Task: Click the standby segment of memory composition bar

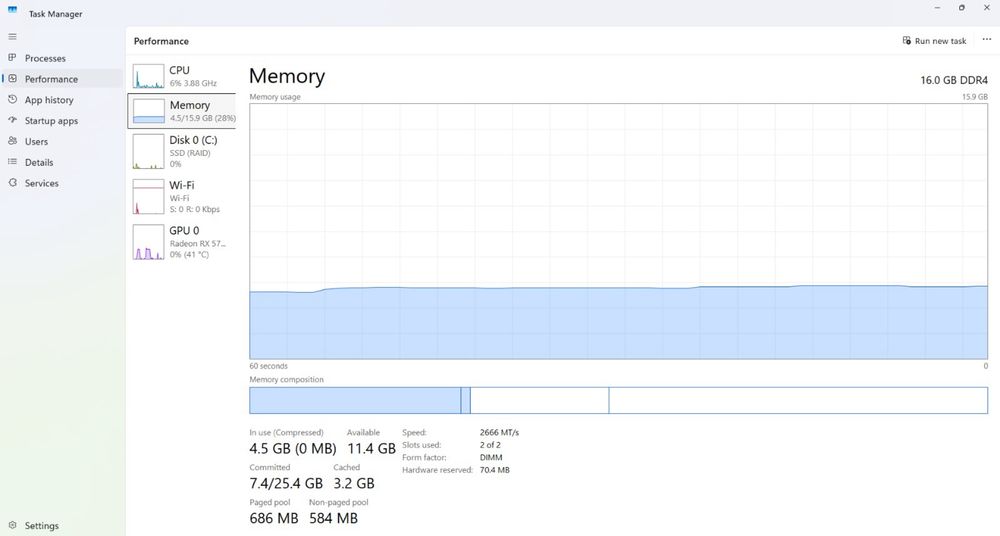Action: (540, 400)
